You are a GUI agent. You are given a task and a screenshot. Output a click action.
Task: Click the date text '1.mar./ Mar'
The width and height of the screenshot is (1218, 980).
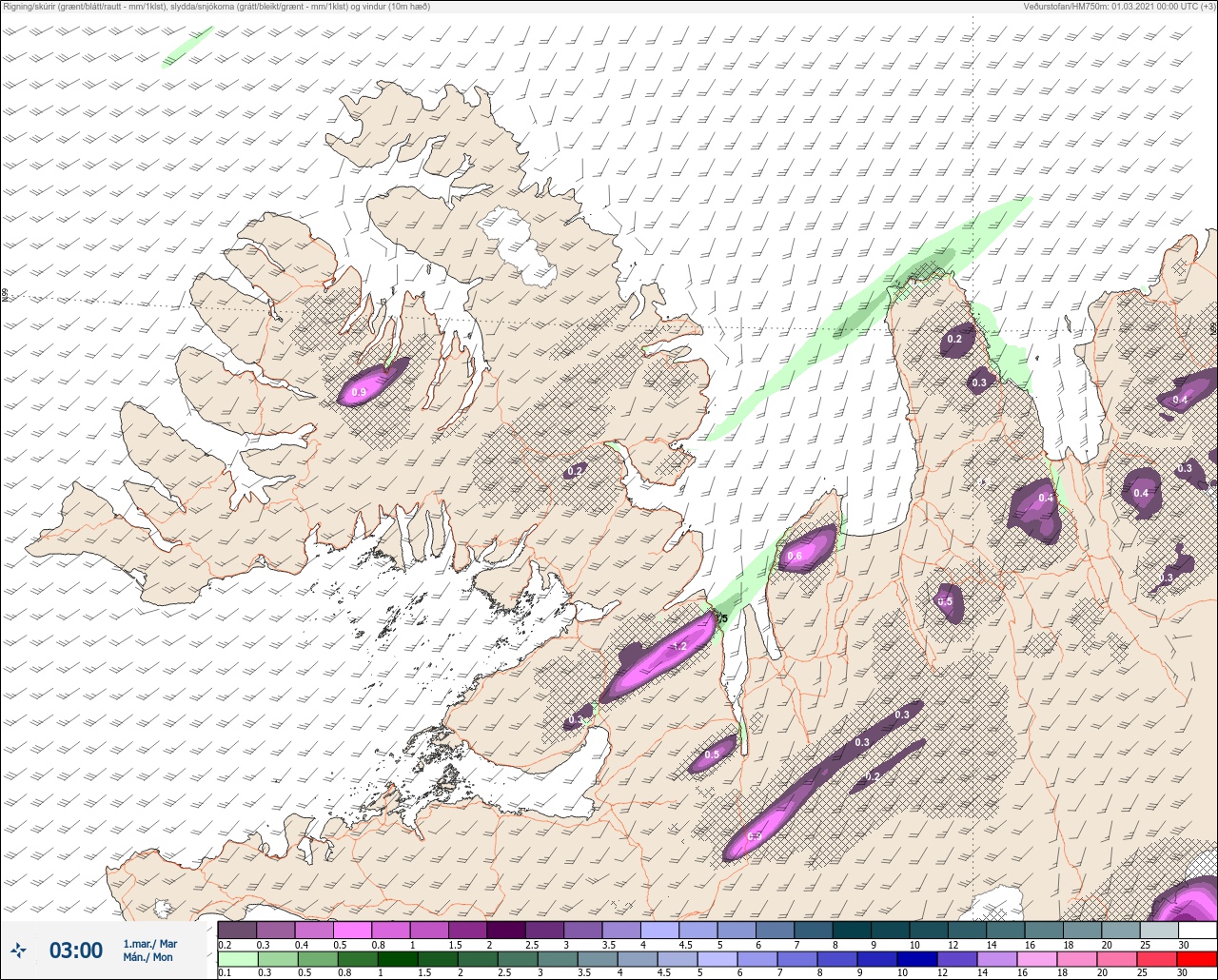150,943
